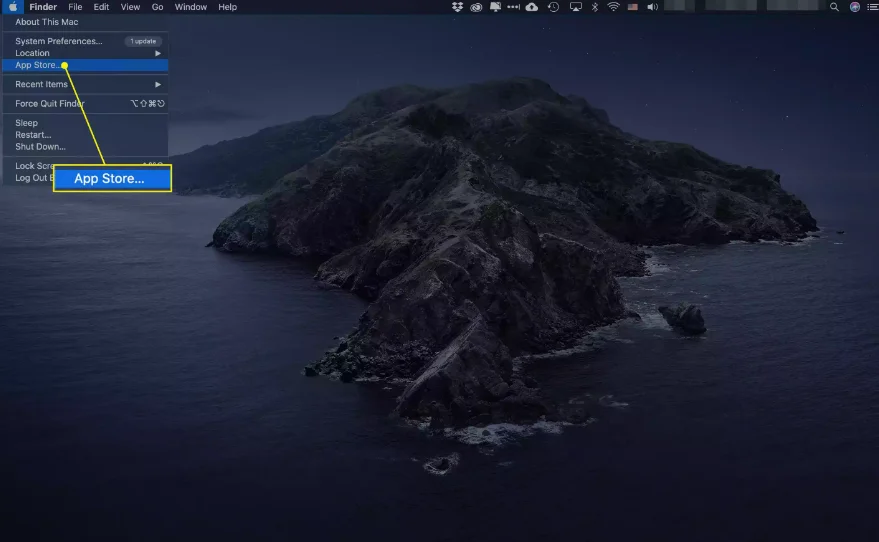Expand the Recent Items submenu
This screenshot has width=879, height=542.
[x=85, y=84]
